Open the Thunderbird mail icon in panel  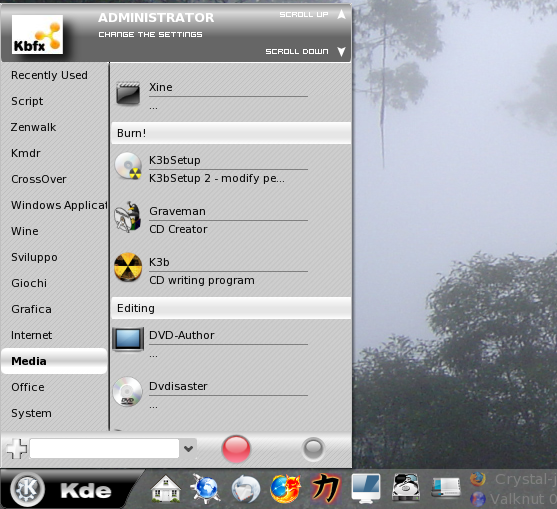point(246,489)
